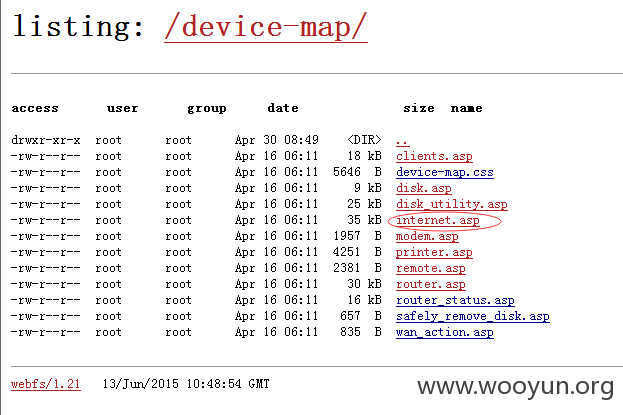
Task: Click the '16 kB' size of router_status.asp
Action: 364,300
